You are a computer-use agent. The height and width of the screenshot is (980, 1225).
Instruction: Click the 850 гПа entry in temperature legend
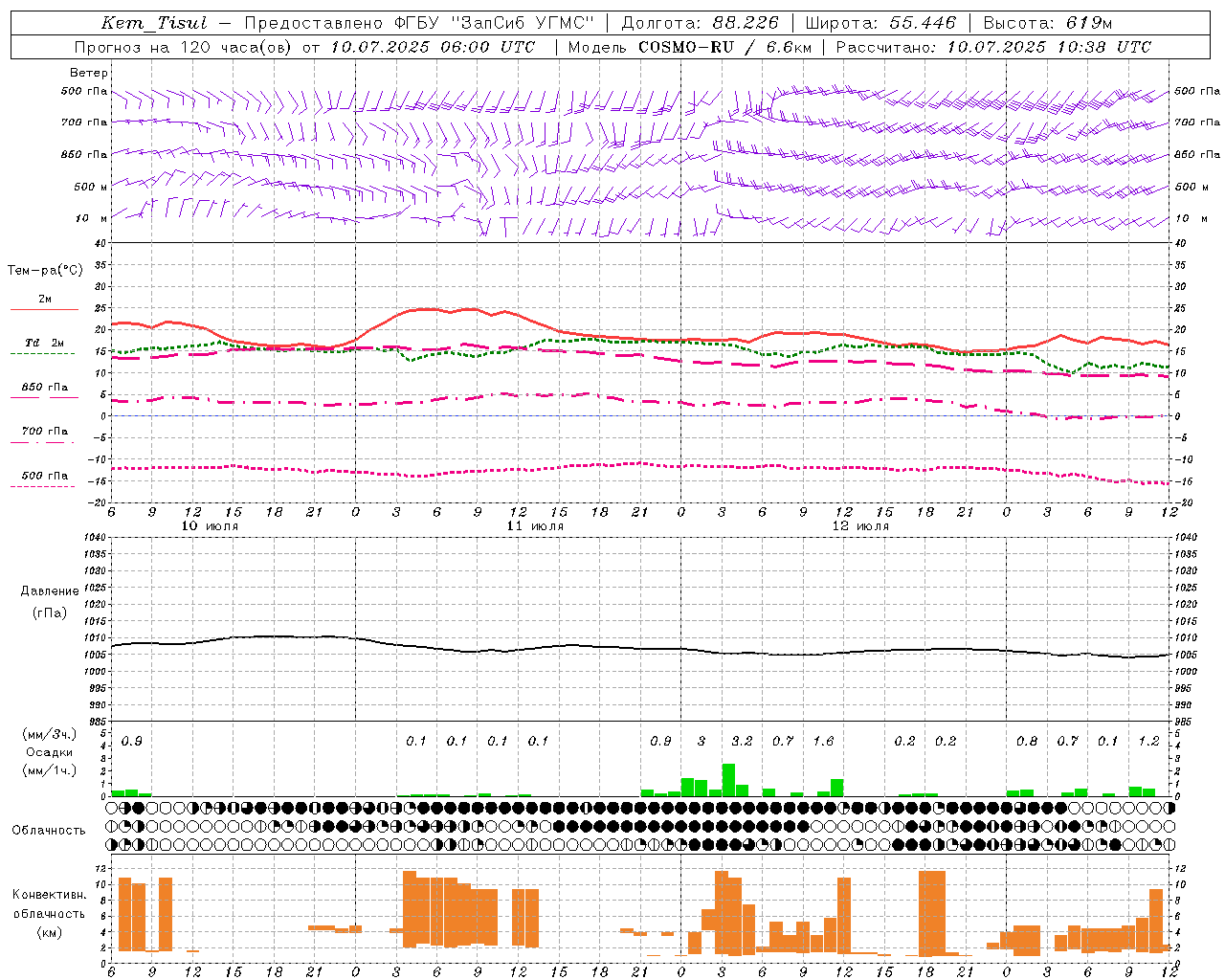[45, 388]
